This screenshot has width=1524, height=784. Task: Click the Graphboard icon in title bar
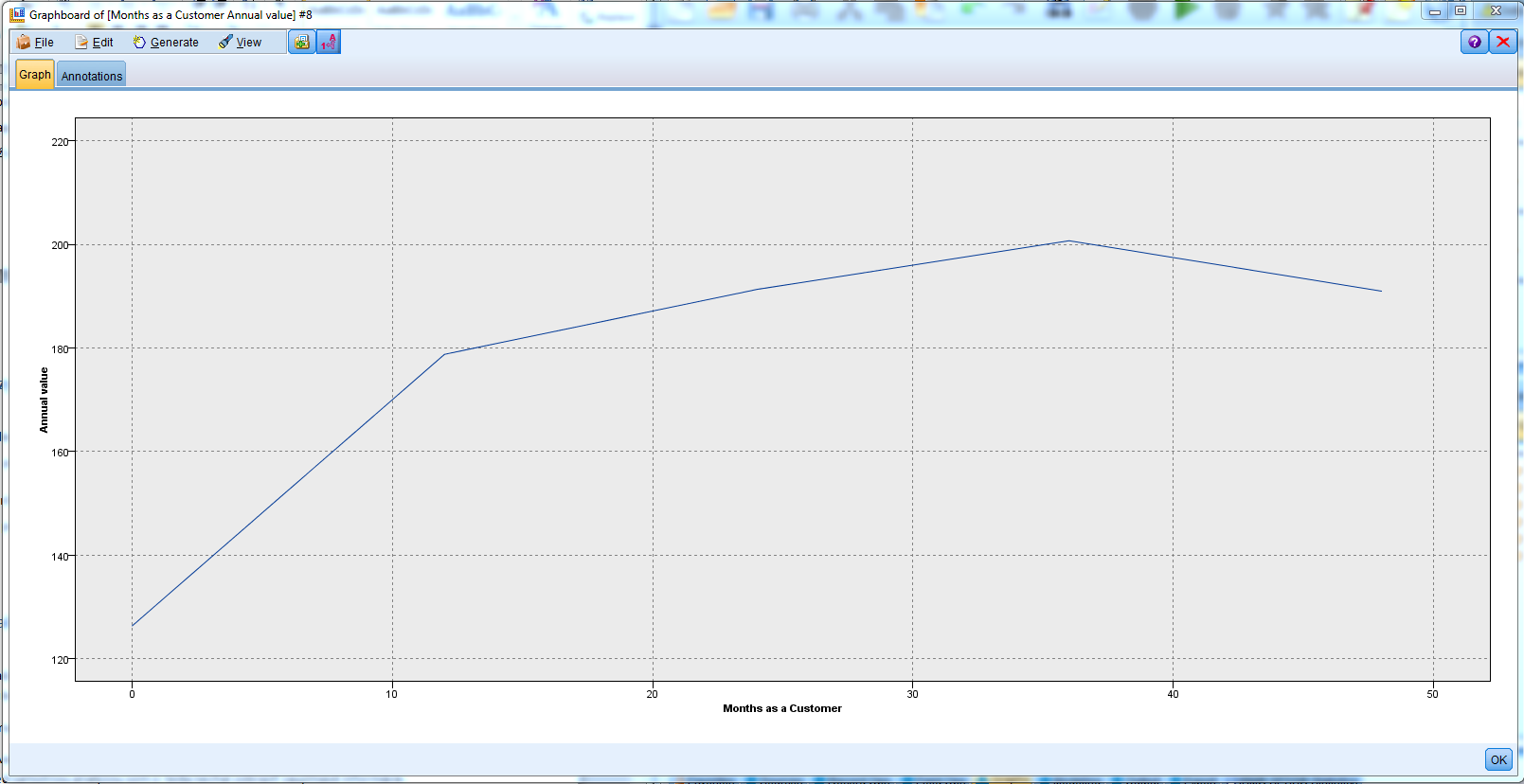point(17,14)
